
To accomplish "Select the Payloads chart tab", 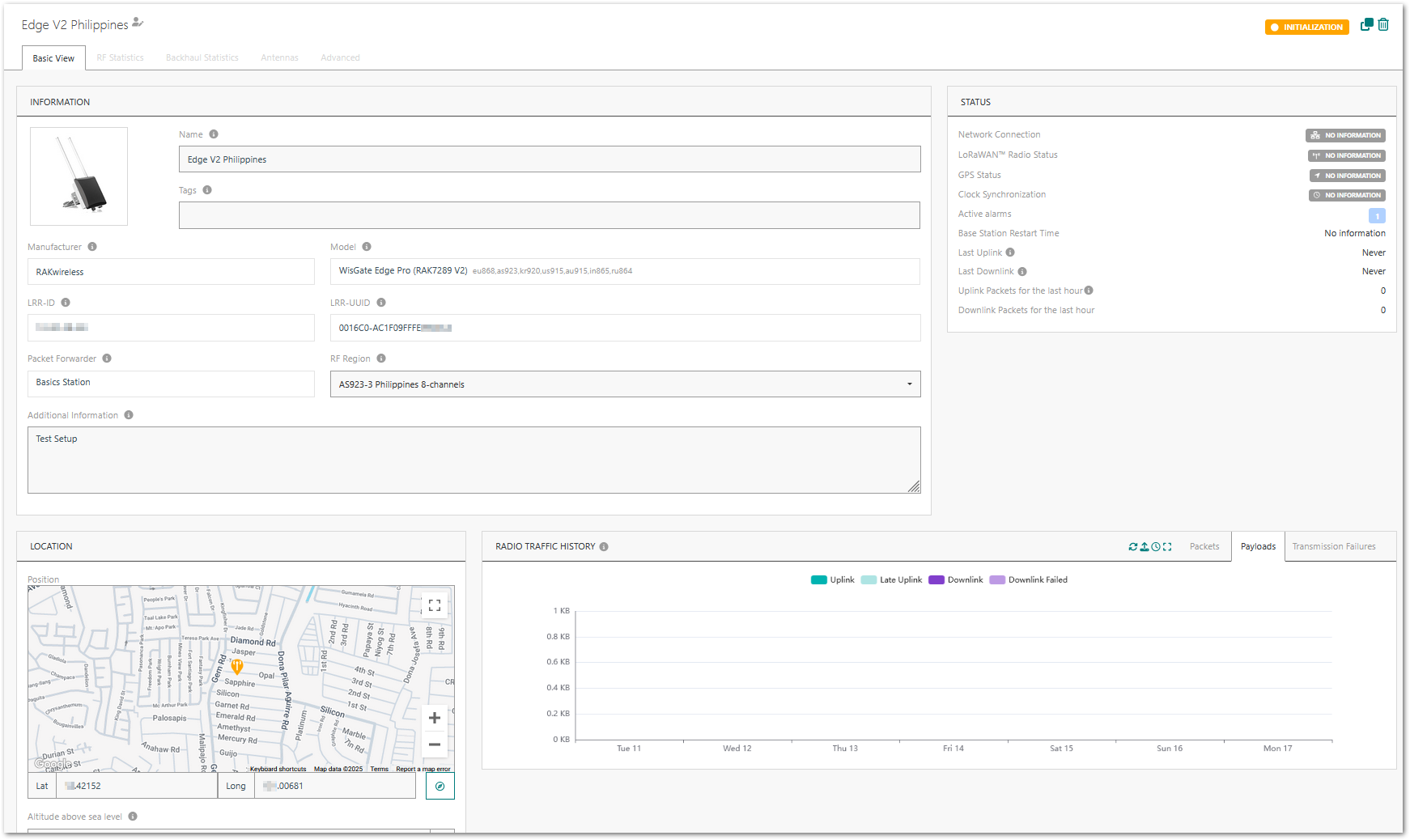I will point(1258,547).
